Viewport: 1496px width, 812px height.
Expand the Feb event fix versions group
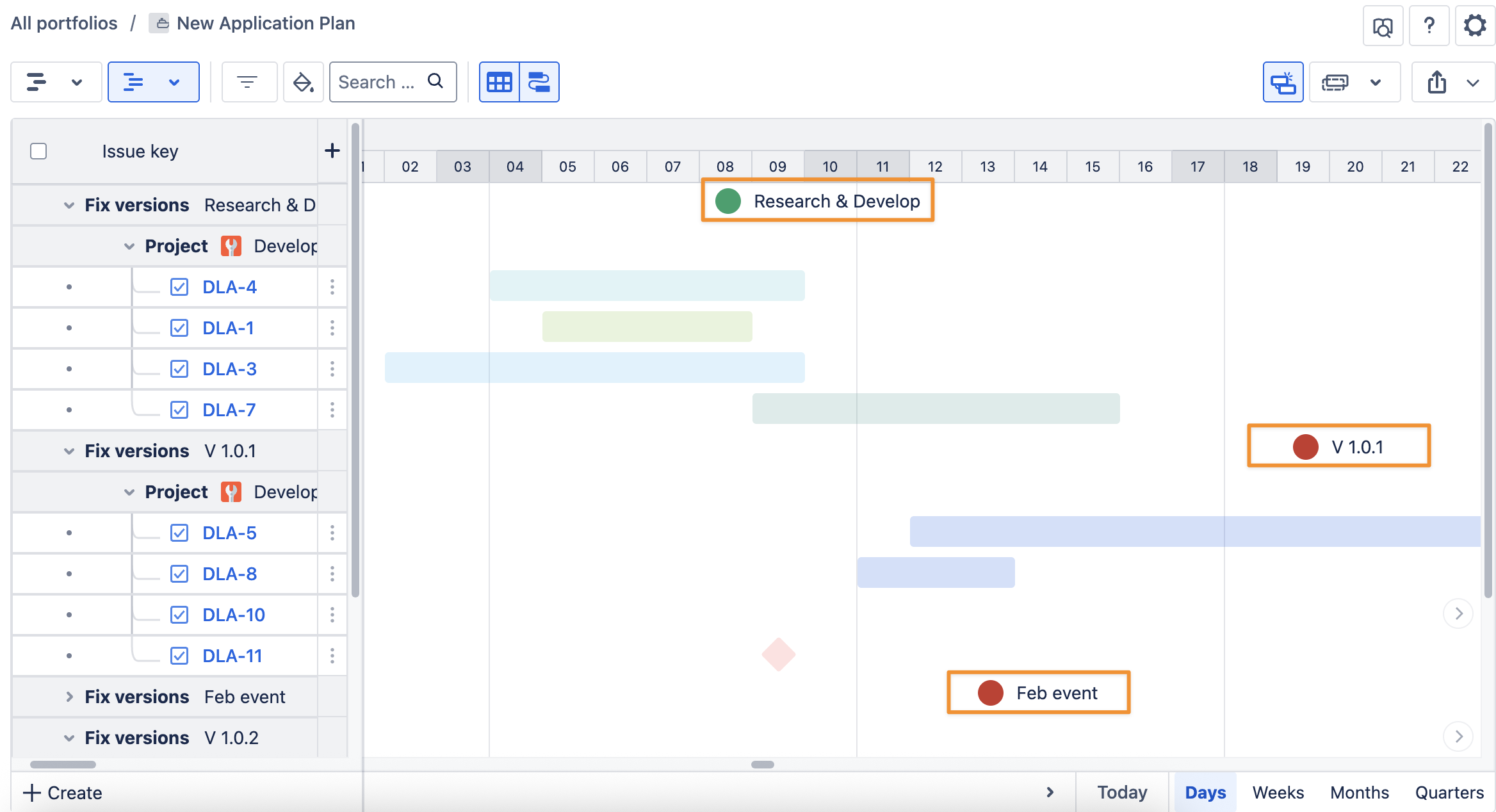69,697
